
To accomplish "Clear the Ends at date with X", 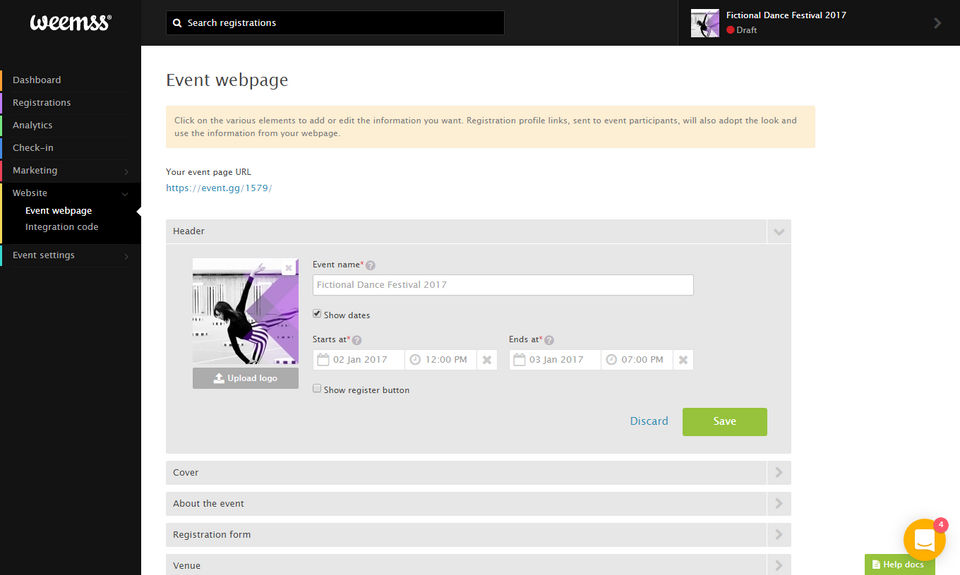I will click(683, 360).
